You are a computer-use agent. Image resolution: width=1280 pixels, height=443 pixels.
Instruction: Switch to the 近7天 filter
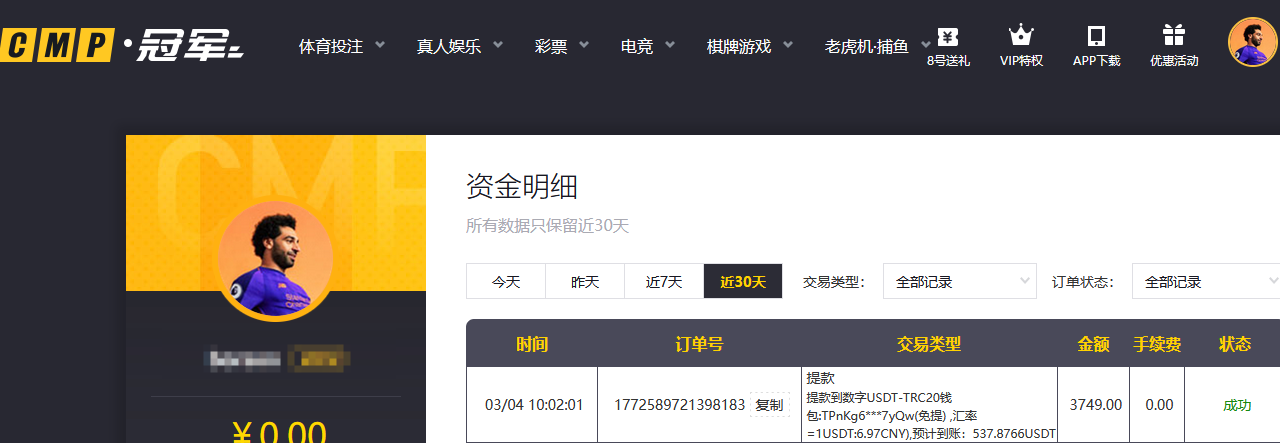(664, 282)
